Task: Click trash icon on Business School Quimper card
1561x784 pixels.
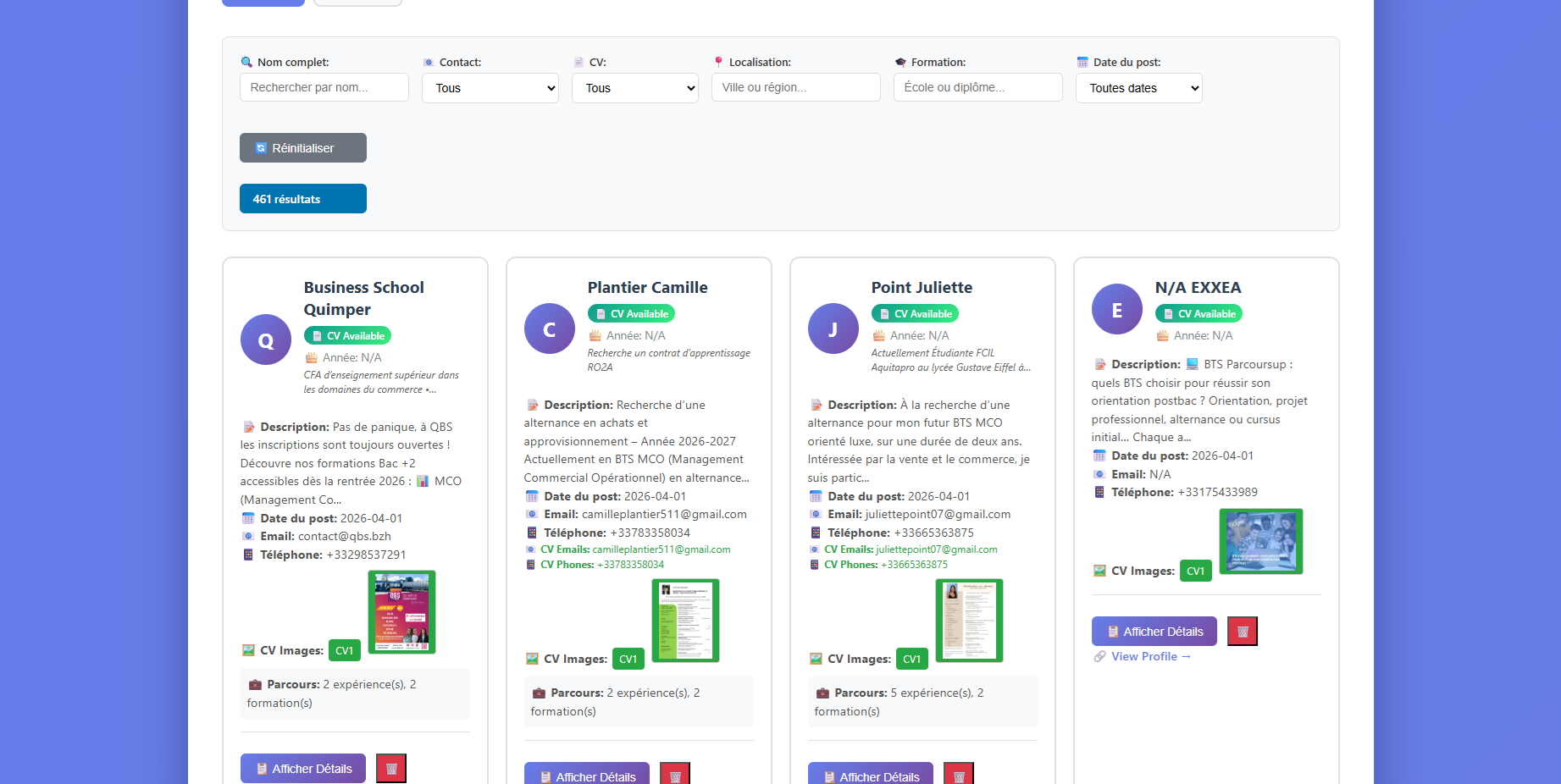Action: click(391, 769)
